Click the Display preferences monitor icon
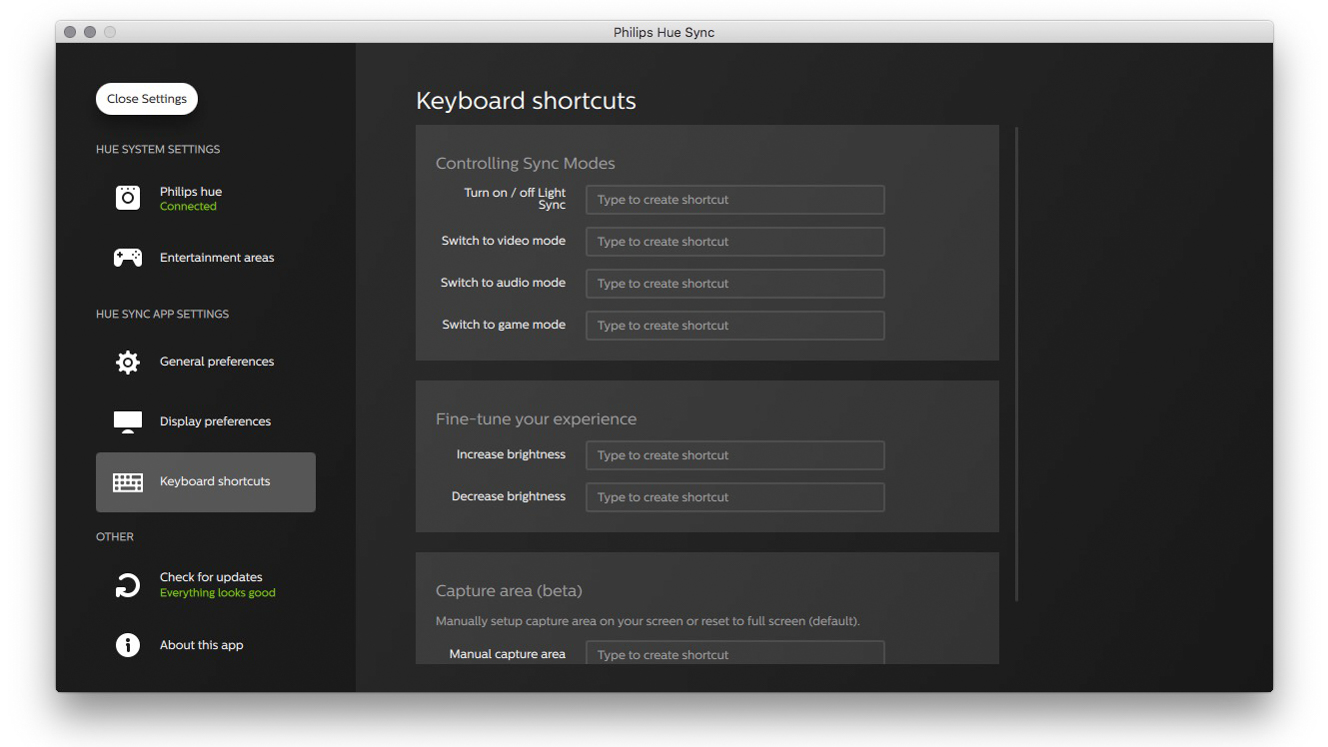This screenshot has height=747, width=1328. (128, 422)
